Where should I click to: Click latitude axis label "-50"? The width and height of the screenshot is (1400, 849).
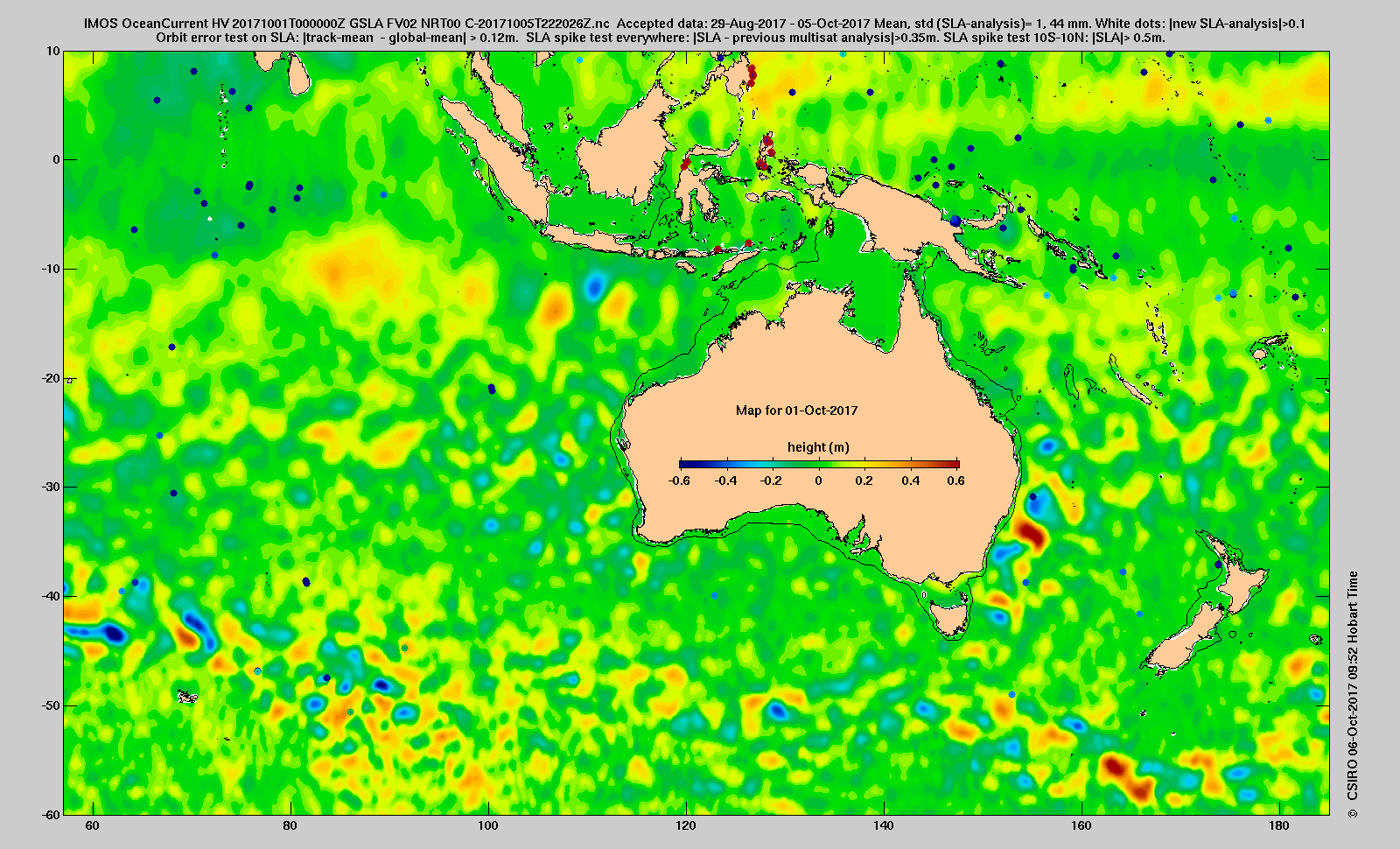(51, 705)
